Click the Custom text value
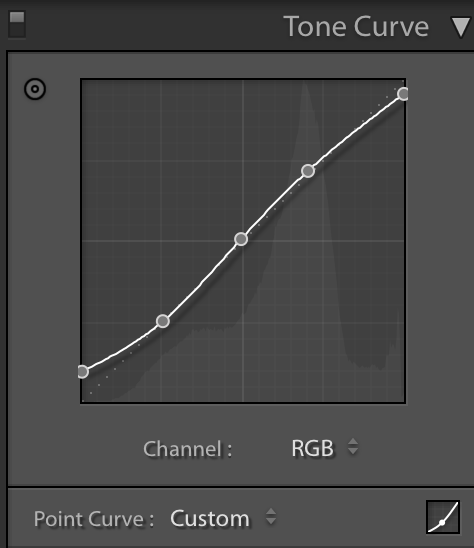 tap(210, 519)
